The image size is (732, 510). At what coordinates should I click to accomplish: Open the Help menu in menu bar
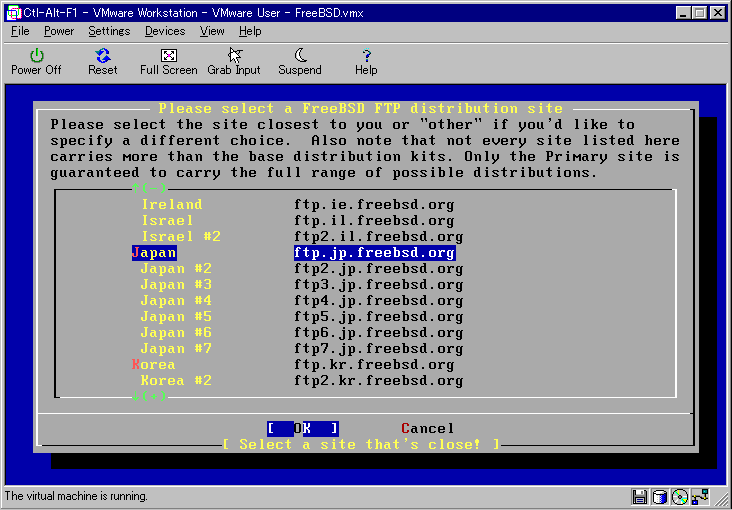point(250,31)
